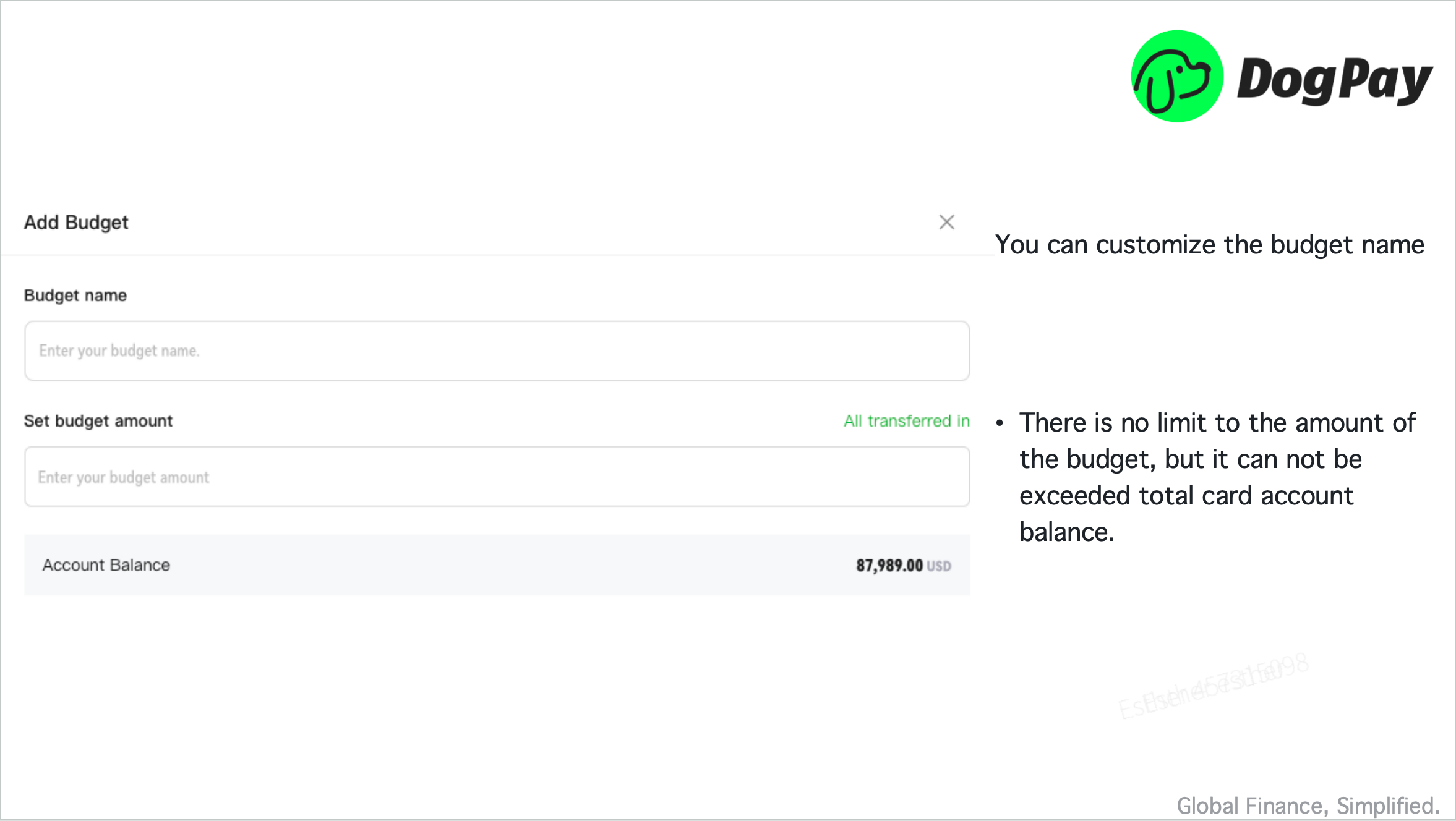Click the Budget name input field
The image size is (1456, 821).
[497, 351]
